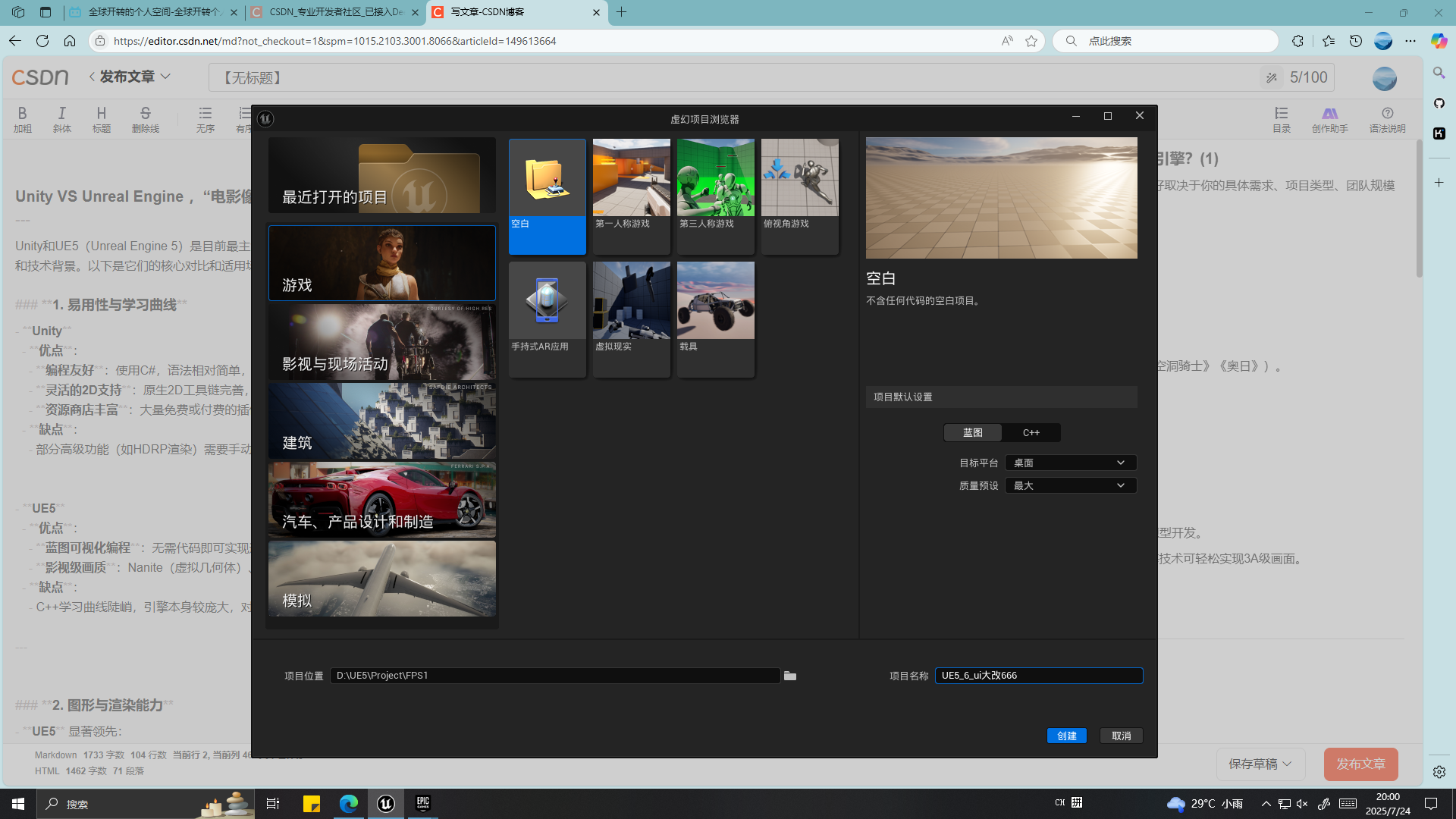Open 汽车、产品设计和制造 category
Screen dimensions: 1456x819
click(381, 500)
